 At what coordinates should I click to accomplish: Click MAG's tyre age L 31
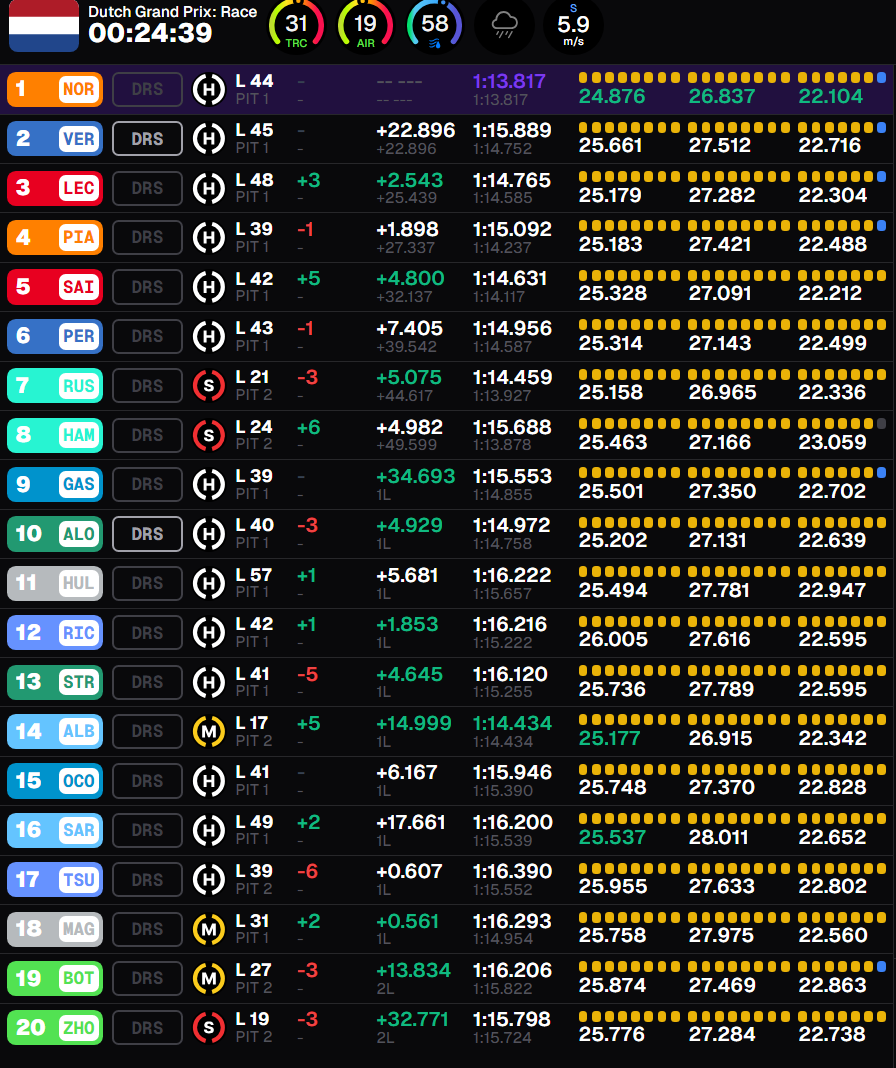252,921
